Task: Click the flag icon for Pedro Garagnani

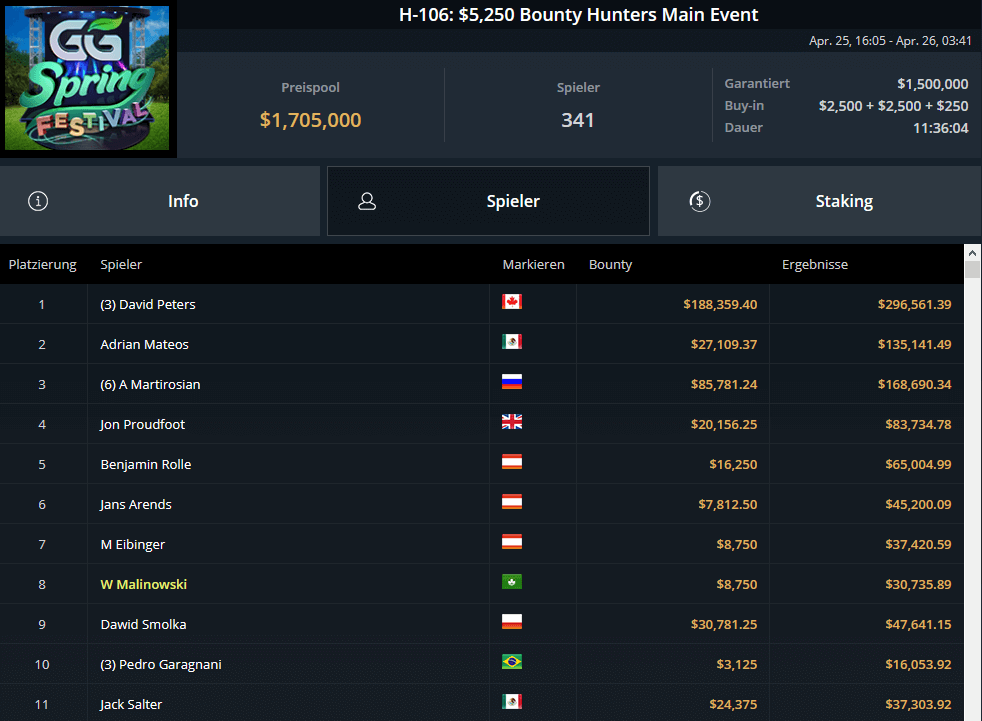Action: point(512,662)
